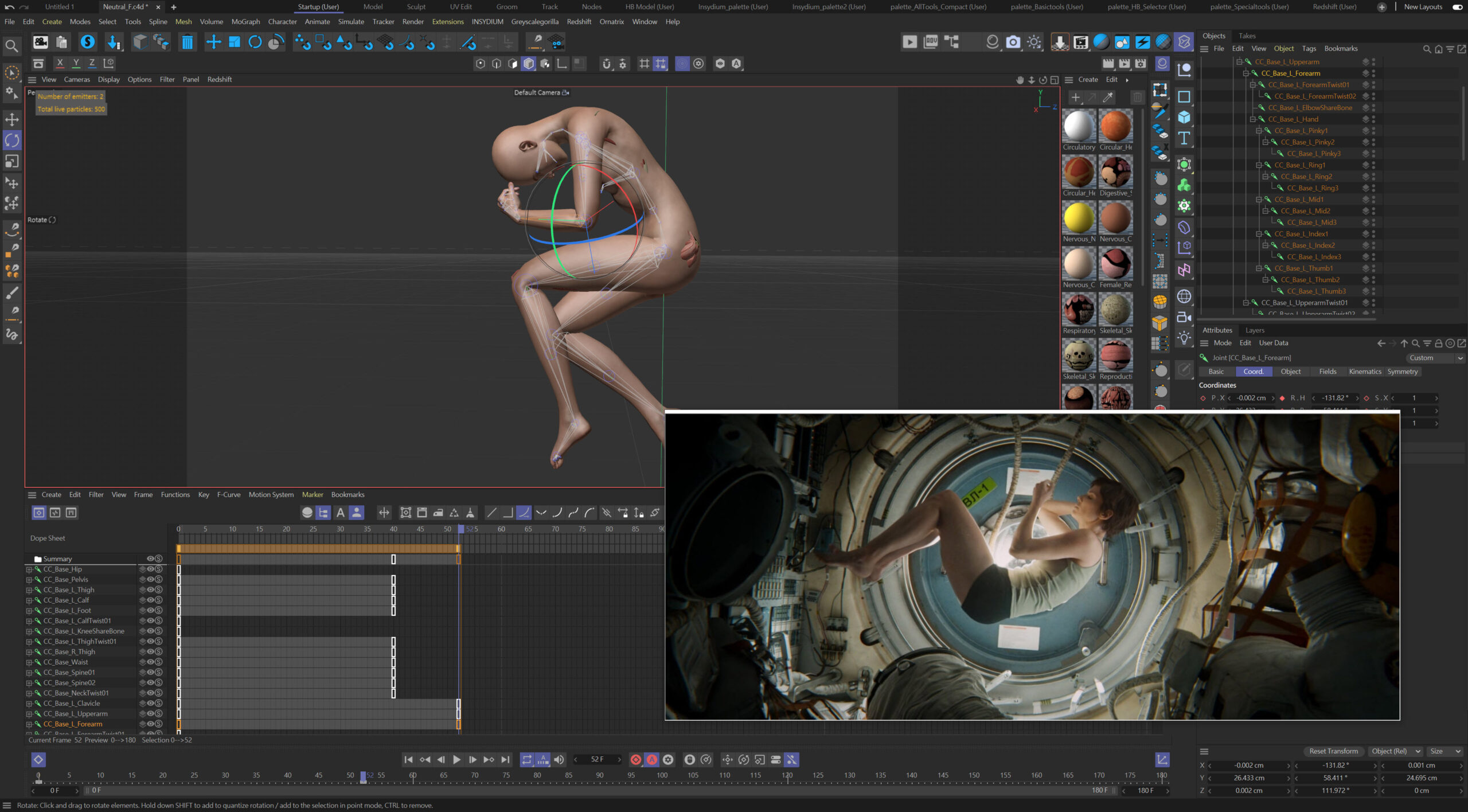Screen dimensions: 1468x812
Task: Click the current frame field 52 F
Action: [x=597, y=759]
